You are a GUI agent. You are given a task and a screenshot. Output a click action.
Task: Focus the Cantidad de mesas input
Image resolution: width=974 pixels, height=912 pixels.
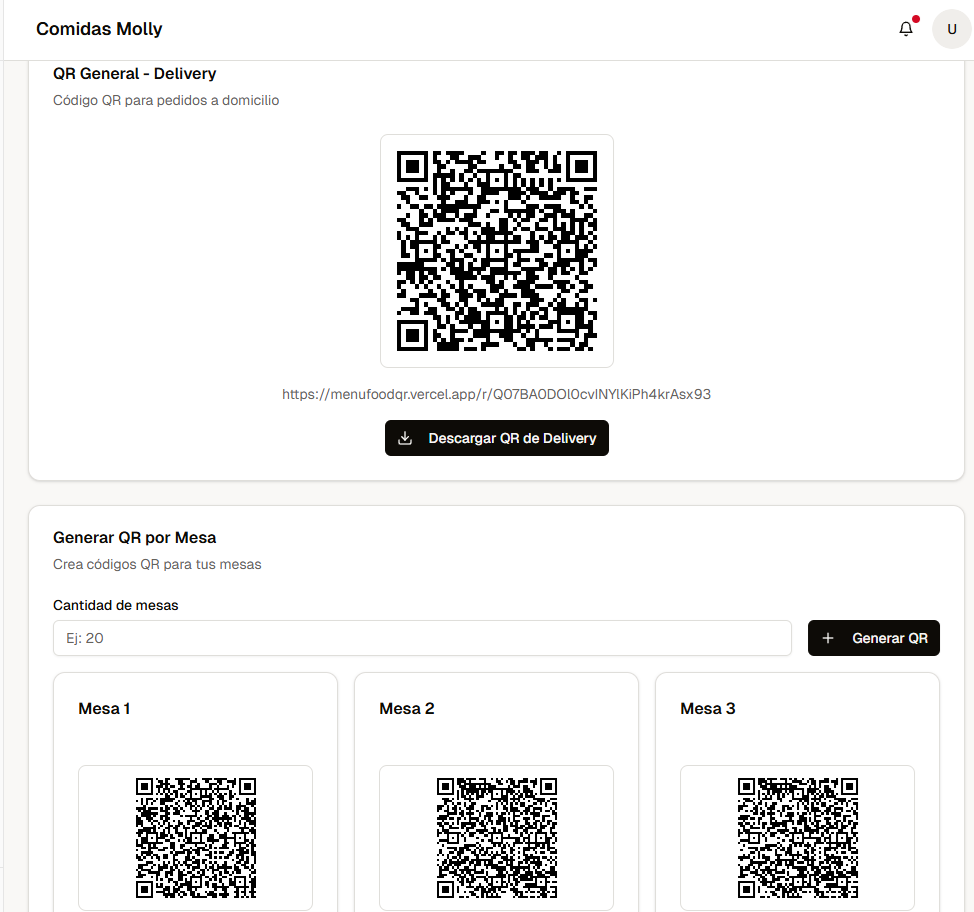click(x=422, y=638)
